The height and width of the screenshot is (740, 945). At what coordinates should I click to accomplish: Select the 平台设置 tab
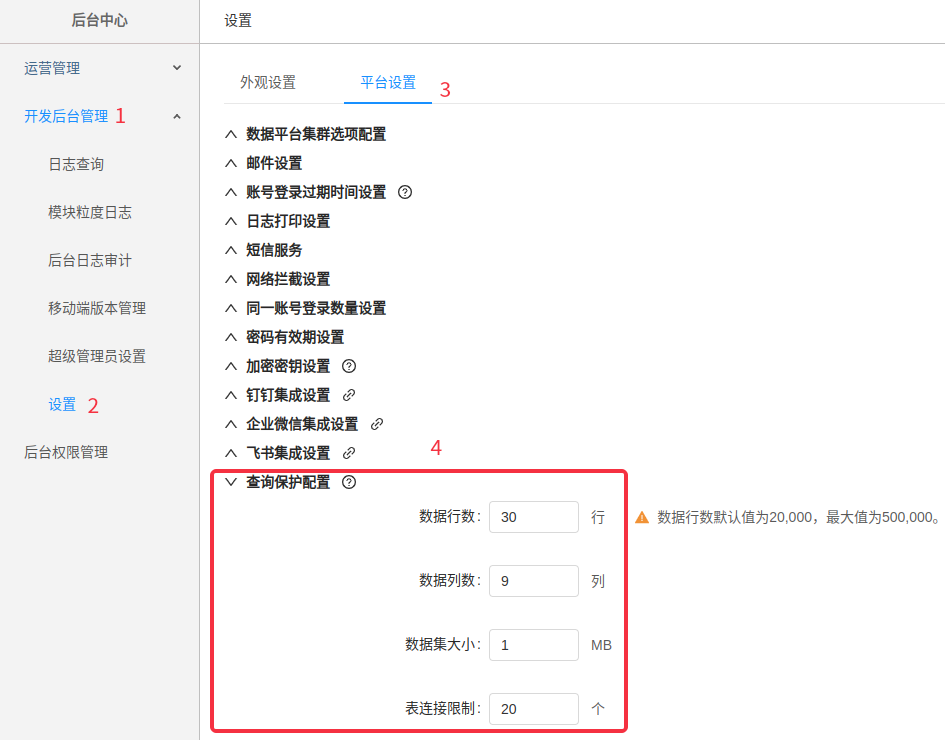click(388, 83)
